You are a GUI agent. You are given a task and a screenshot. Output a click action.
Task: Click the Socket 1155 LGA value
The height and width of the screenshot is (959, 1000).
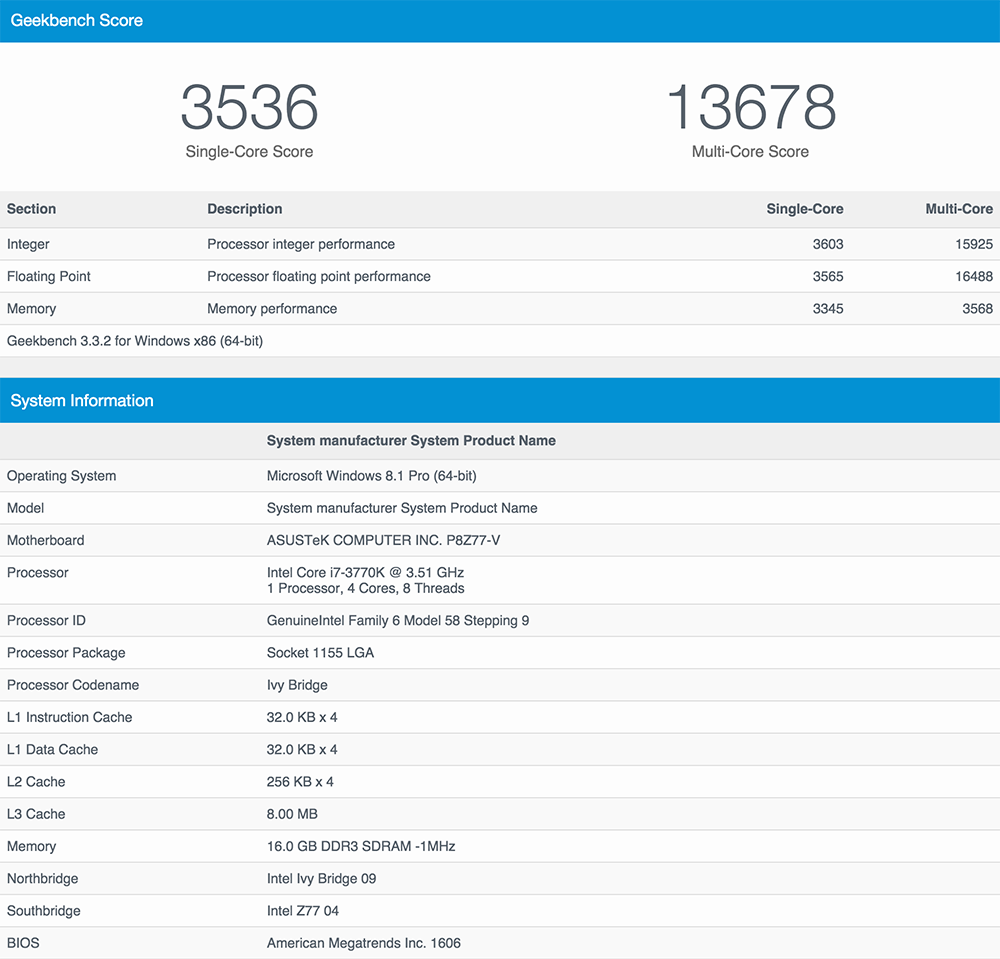pyautogui.click(x=320, y=653)
